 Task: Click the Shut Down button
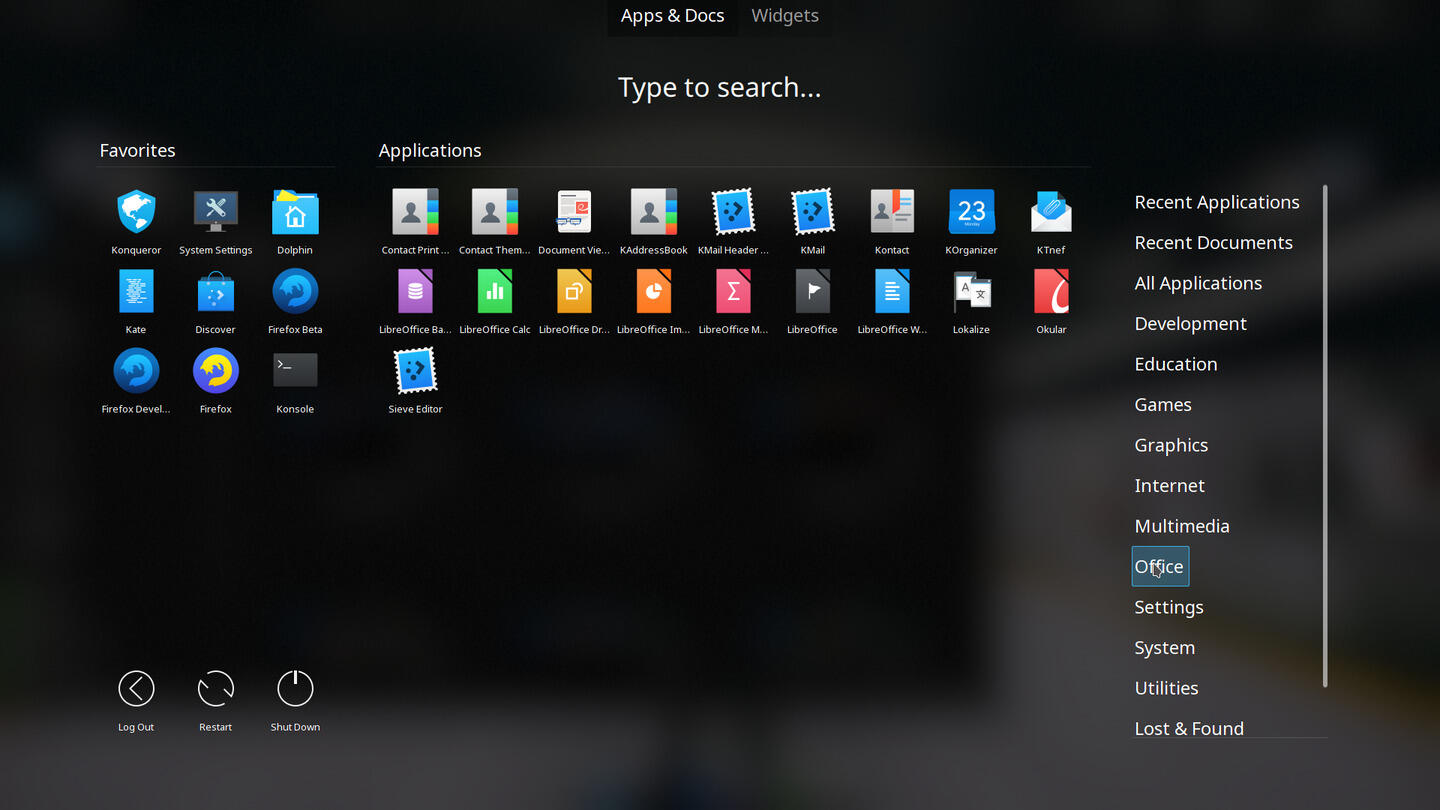tap(295, 700)
